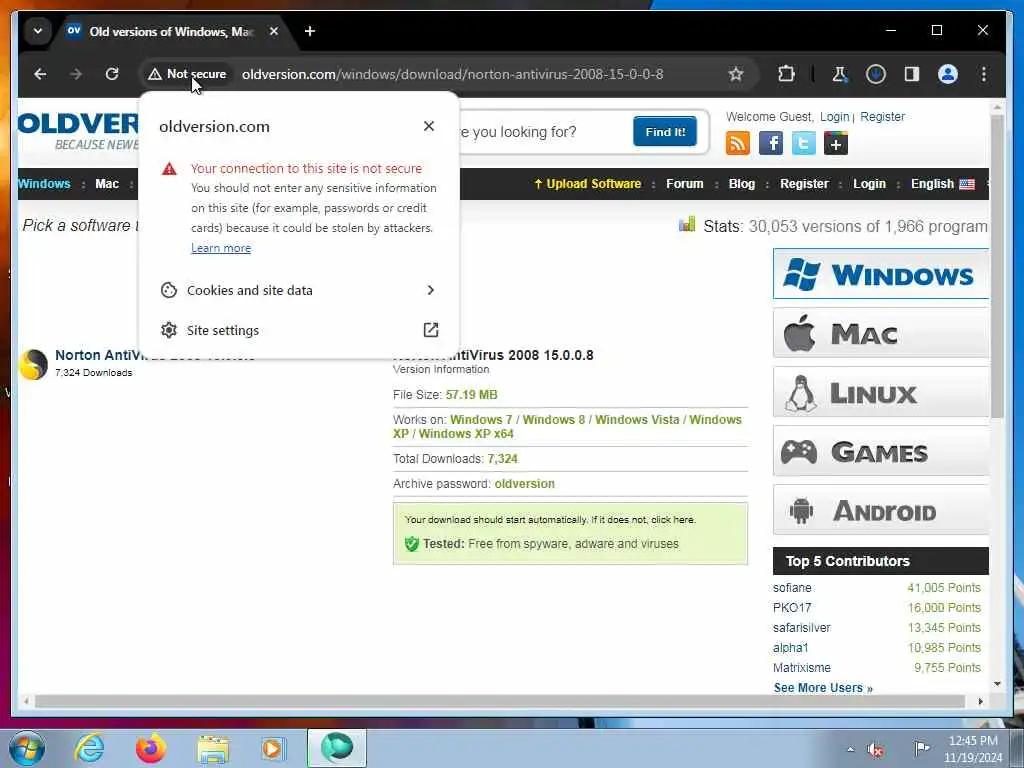Viewport: 1024px width, 768px height.
Task: Click Register in the black nav bar
Action: point(804,184)
